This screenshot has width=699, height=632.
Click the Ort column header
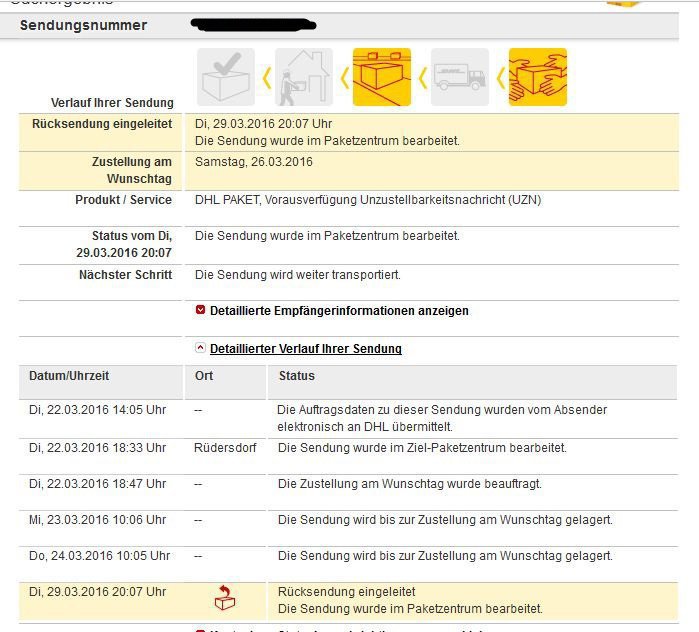[x=203, y=376]
